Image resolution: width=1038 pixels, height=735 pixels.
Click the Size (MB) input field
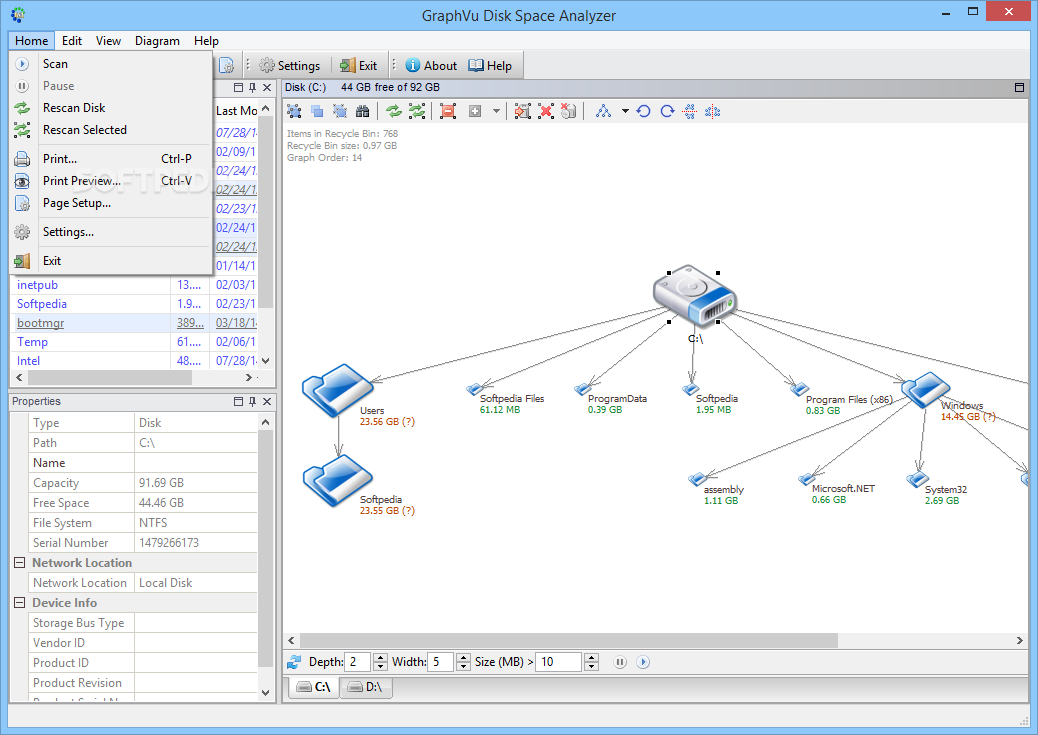click(x=559, y=662)
